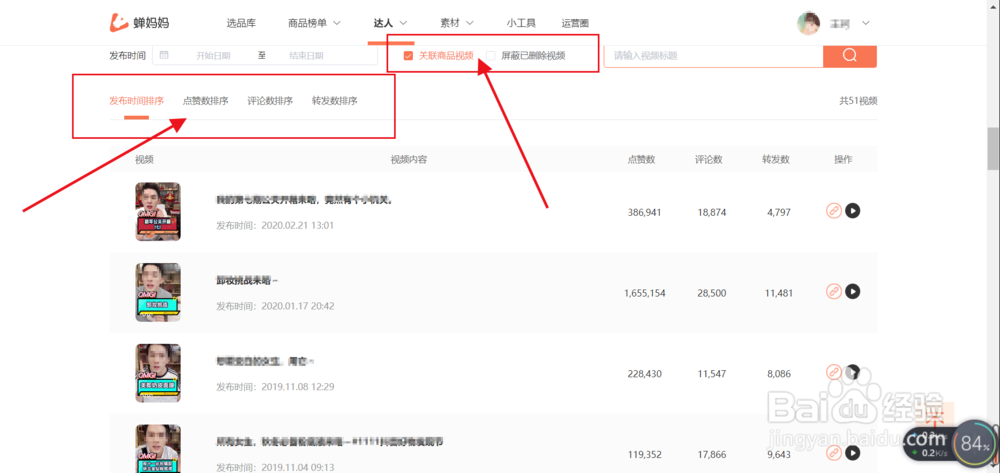Image resolution: width=1000 pixels, height=473 pixels.
Task: Click the orange search magnifier button
Action: [x=849, y=56]
